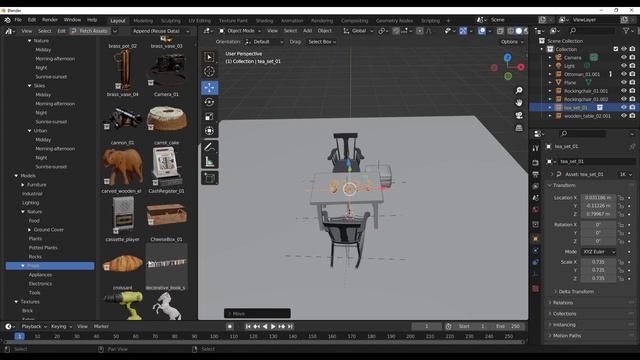The width and height of the screenshot is (640, 360).
Task: Select the Add Cube tool
Action: (x=209, y=178)
